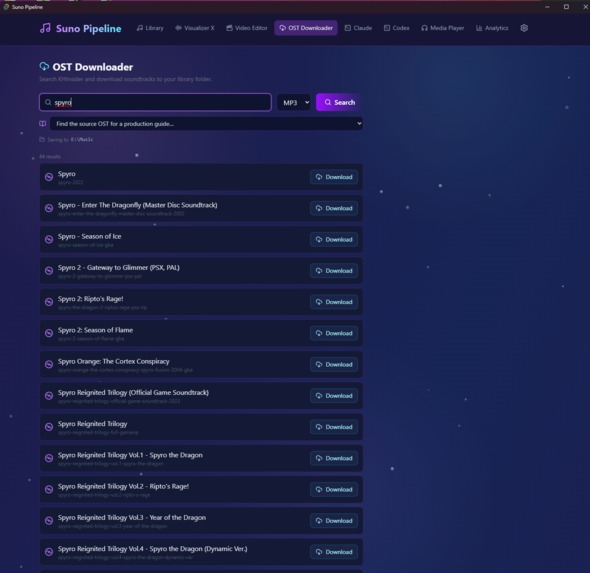
Task: Click the disc icon for The Cortex Conspiracy
Action: pyautogui.click(x=49, y=364)
